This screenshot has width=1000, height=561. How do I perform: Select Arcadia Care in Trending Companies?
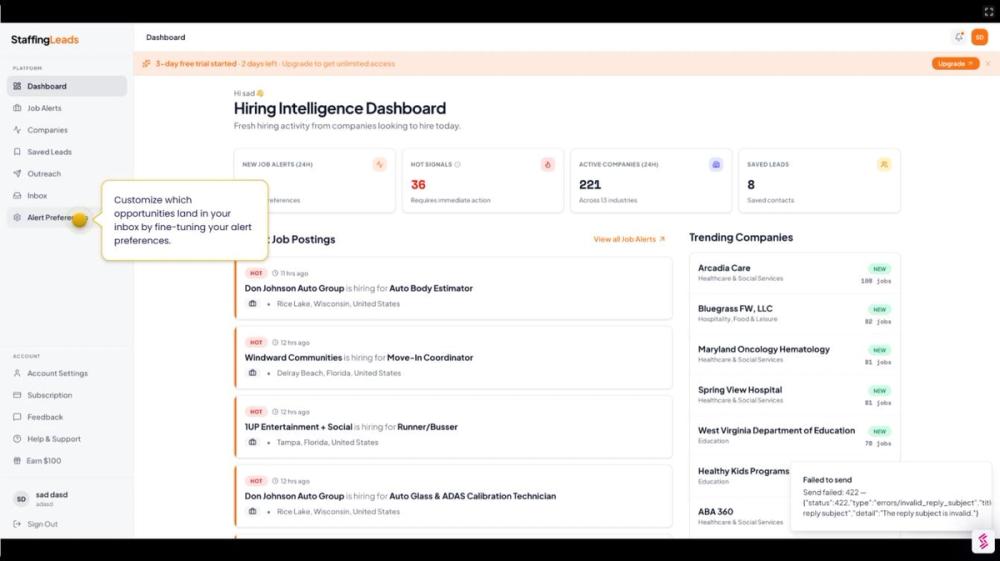pos(795,273)
